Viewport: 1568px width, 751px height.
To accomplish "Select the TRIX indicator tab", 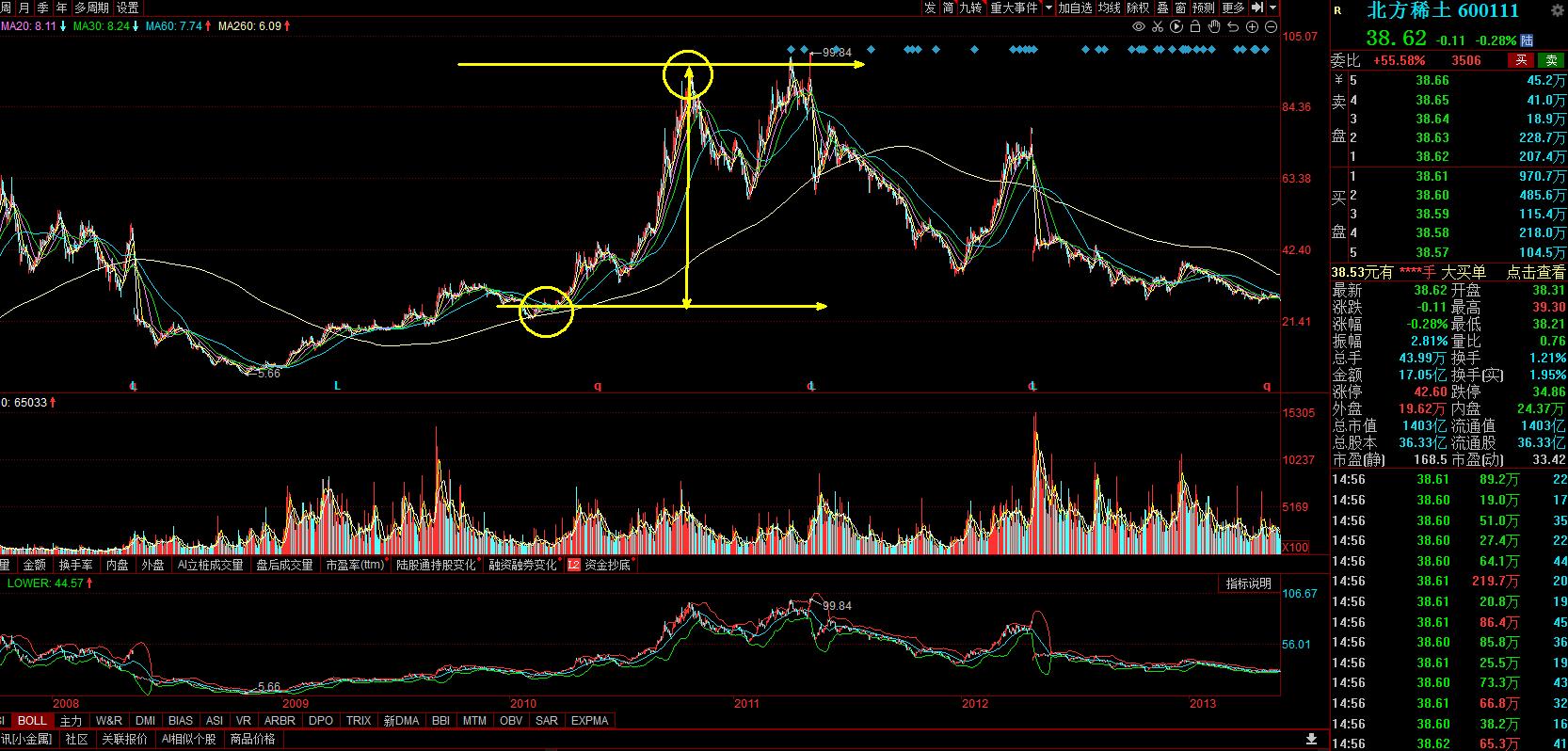I will pos(359,721).
